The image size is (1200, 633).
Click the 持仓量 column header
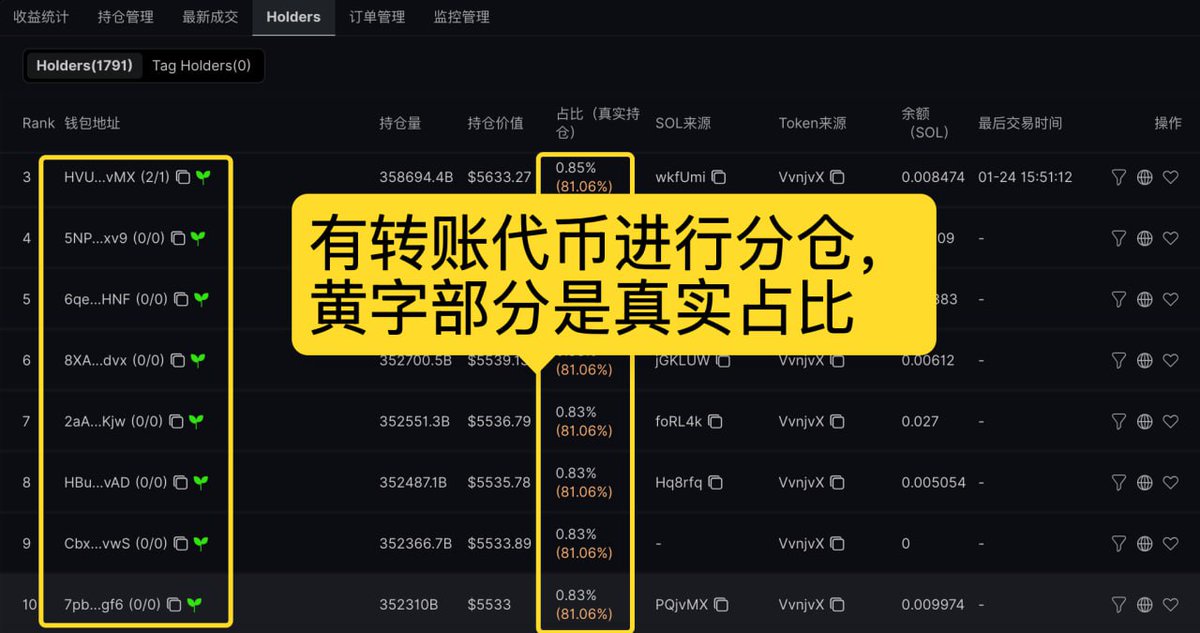point(400,123)
